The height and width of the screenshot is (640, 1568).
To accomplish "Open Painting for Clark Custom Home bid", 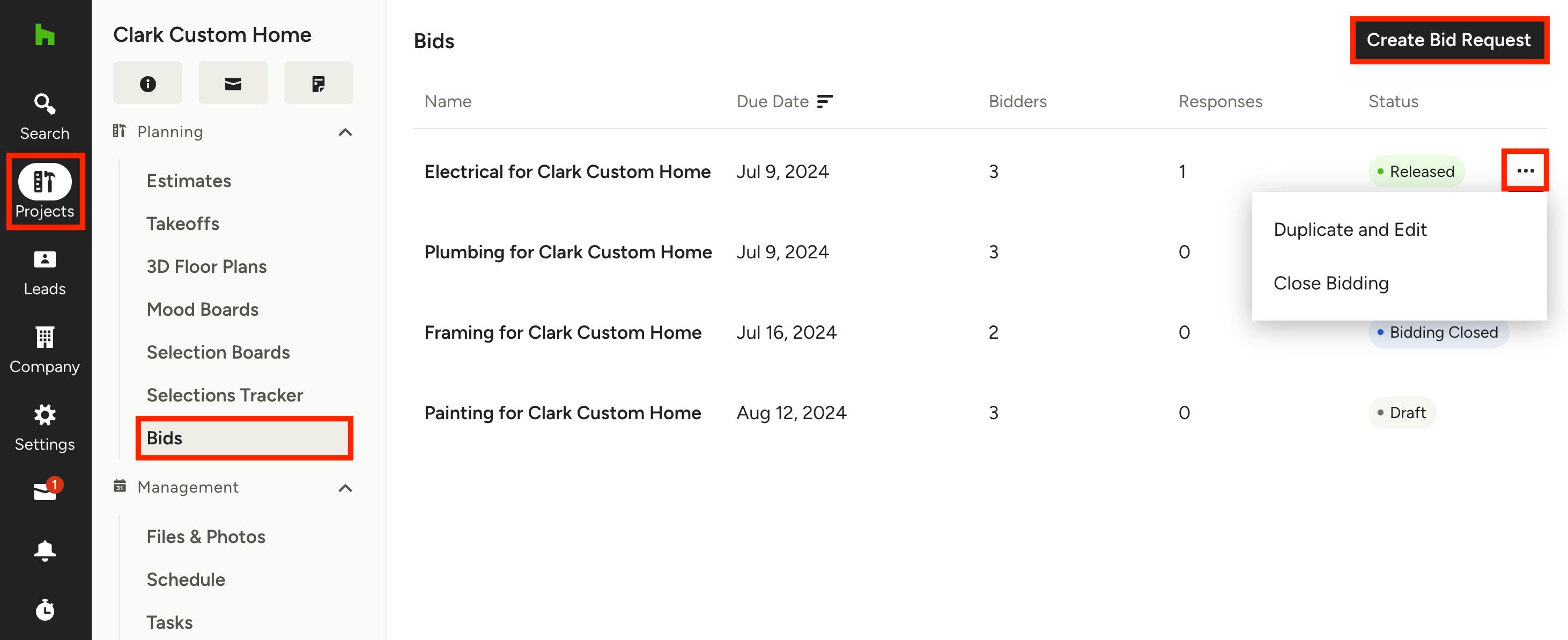I will tap(563, 413).
